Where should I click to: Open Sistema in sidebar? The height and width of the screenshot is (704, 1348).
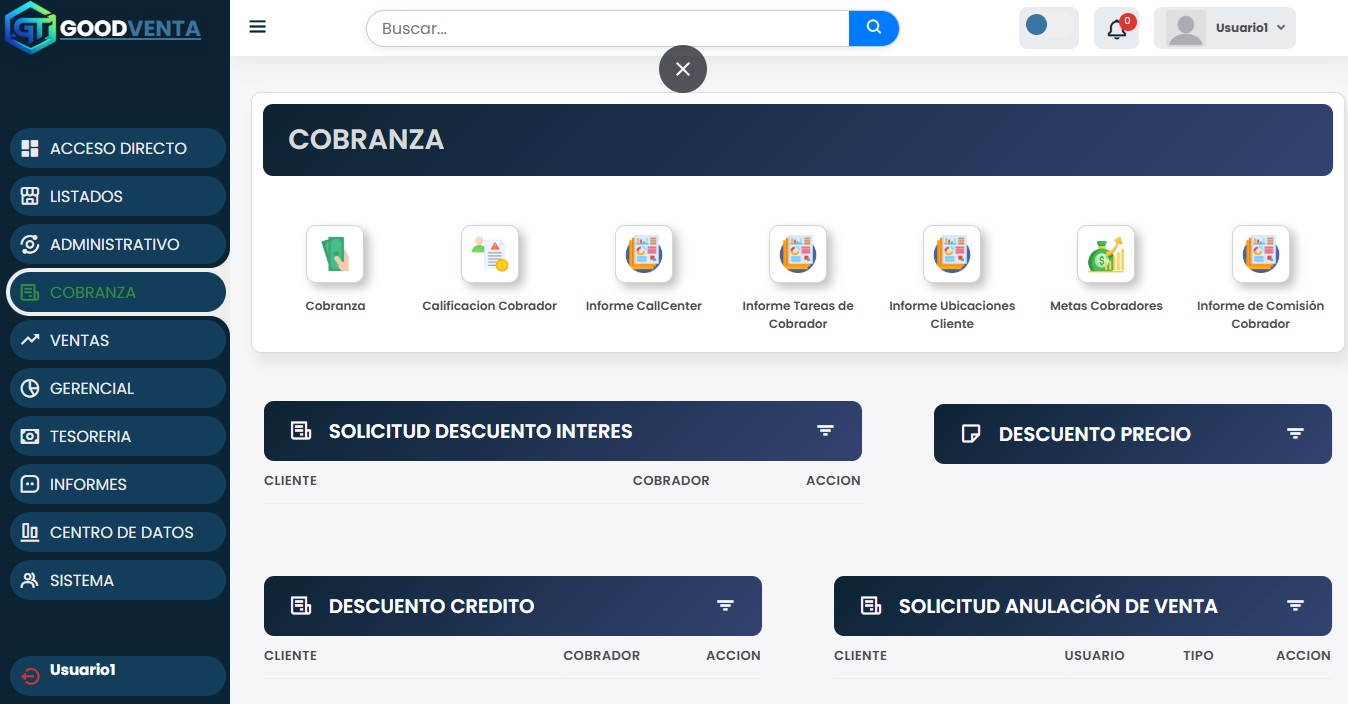pyautogui.click(x=118, y=580)
